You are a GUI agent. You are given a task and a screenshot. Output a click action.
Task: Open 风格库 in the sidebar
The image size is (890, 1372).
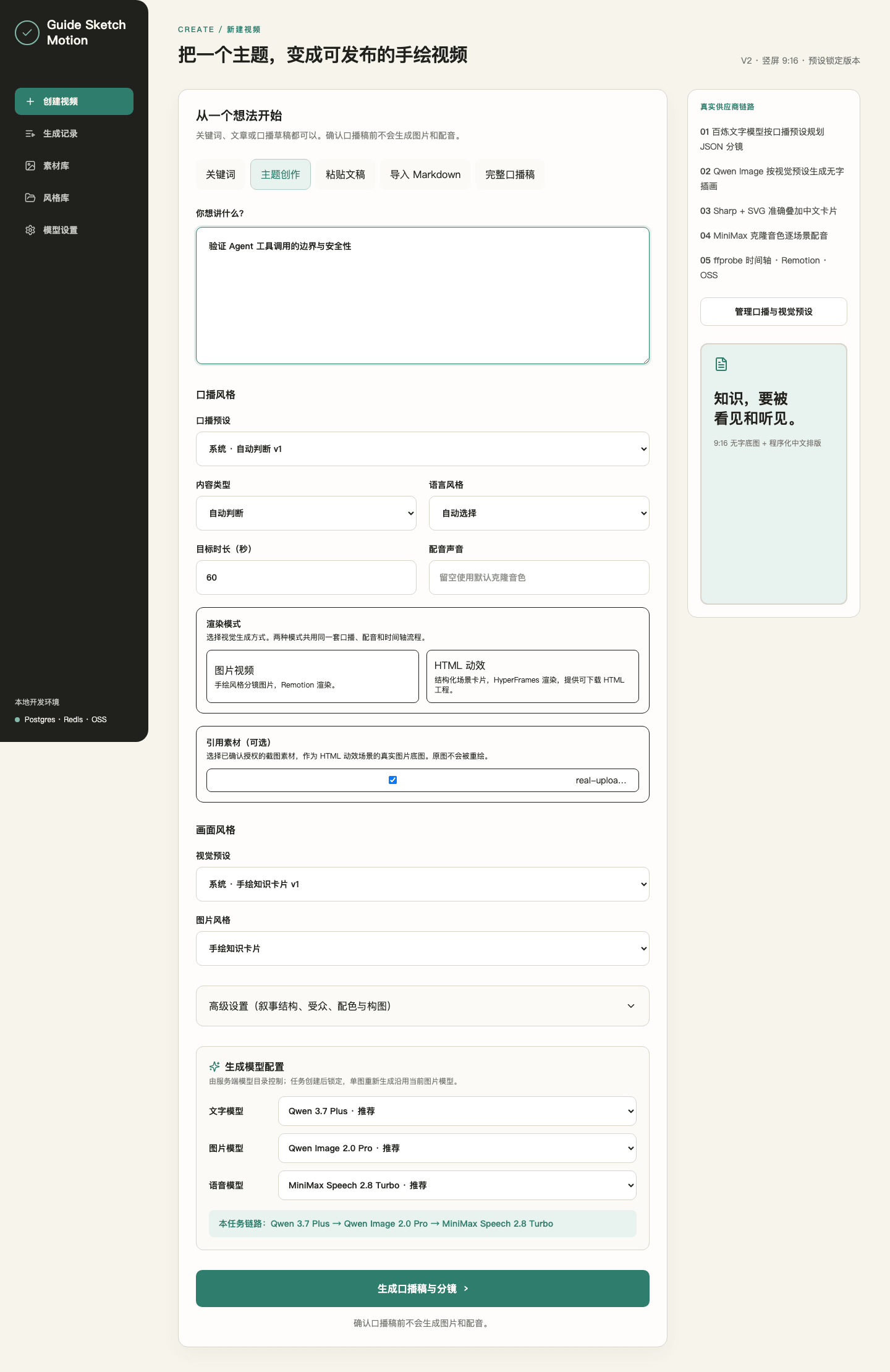coord(74,198)
